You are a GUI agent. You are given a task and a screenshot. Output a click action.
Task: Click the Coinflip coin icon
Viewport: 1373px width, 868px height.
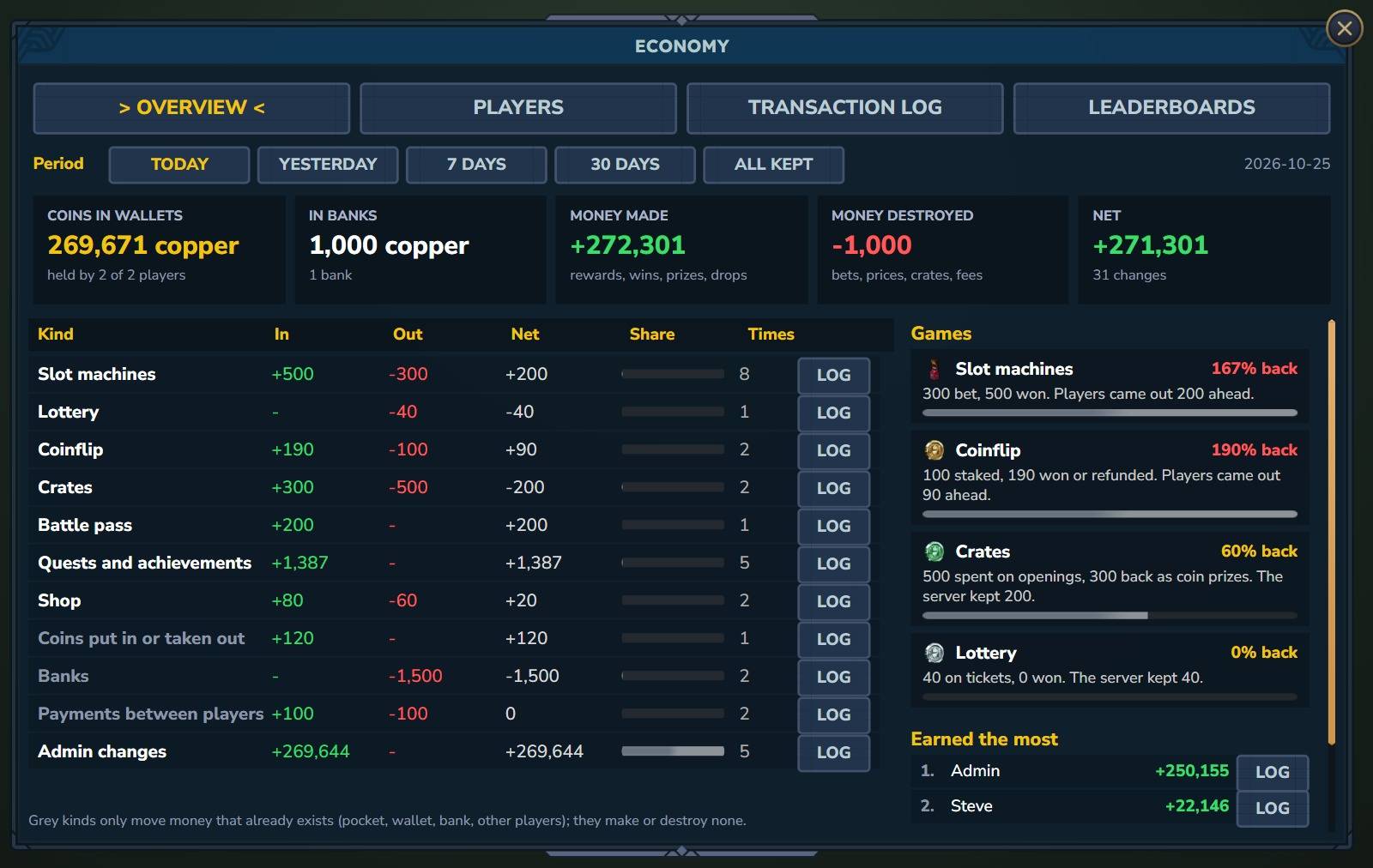[x=934, y=450]
